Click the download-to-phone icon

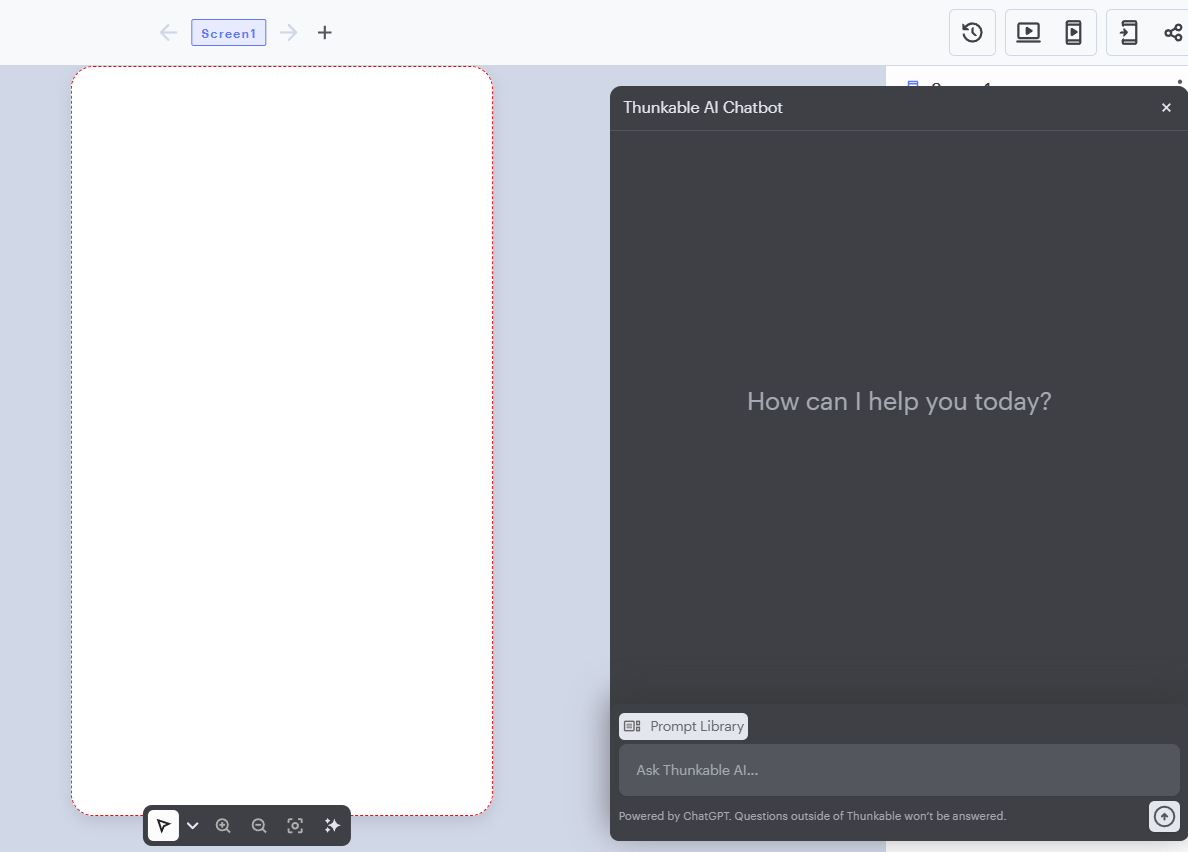[x=1129, y=33]
